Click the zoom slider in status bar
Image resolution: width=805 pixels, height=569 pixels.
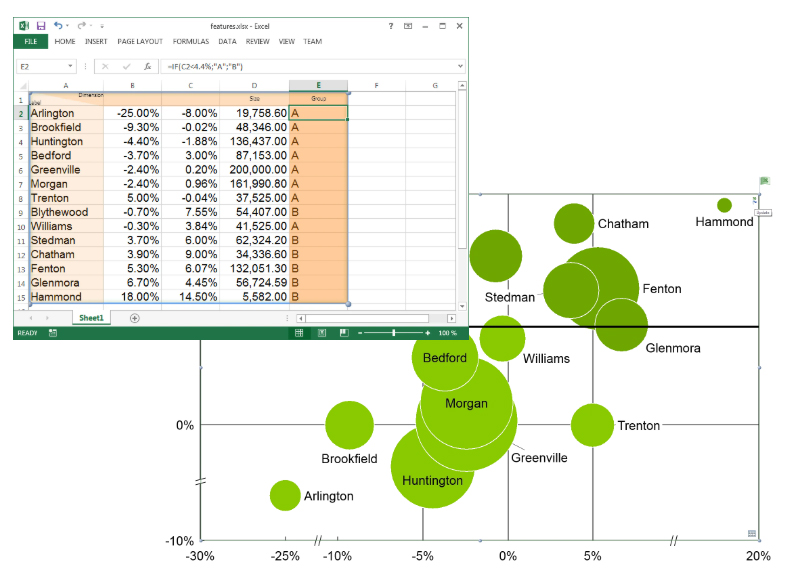click(394, 332)
